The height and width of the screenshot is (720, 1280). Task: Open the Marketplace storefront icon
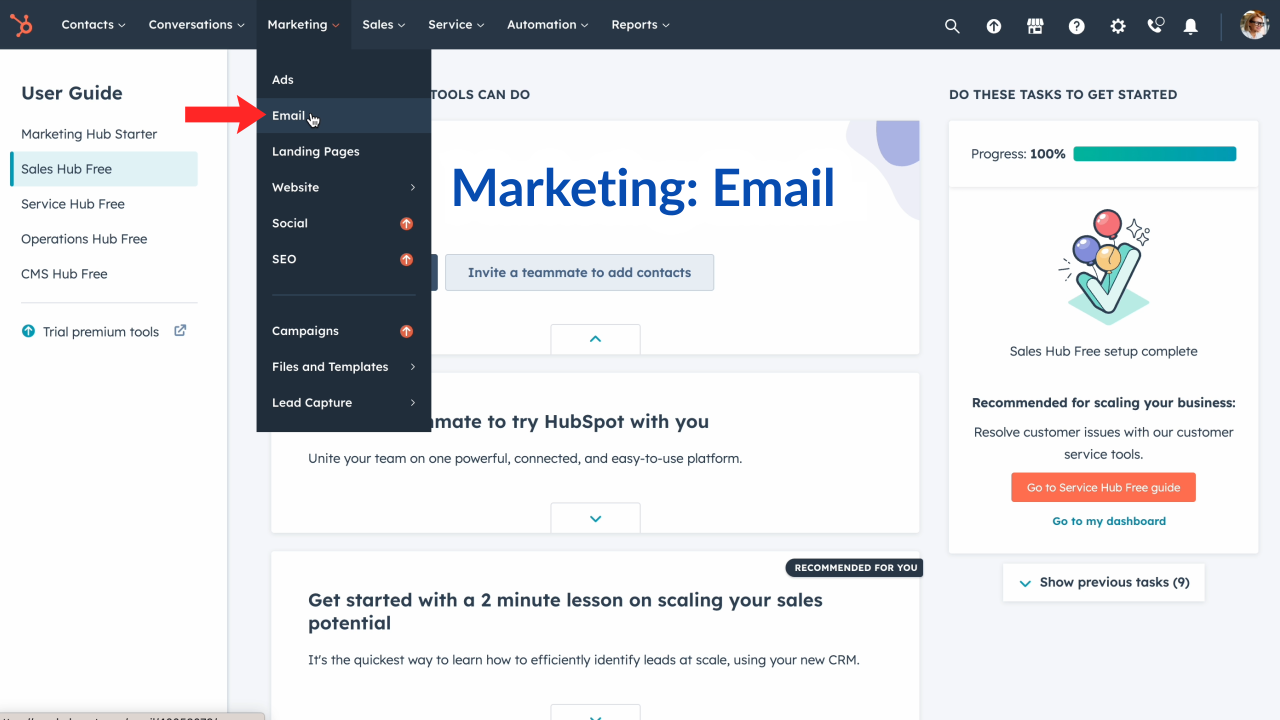click(x=1035, y=26)
